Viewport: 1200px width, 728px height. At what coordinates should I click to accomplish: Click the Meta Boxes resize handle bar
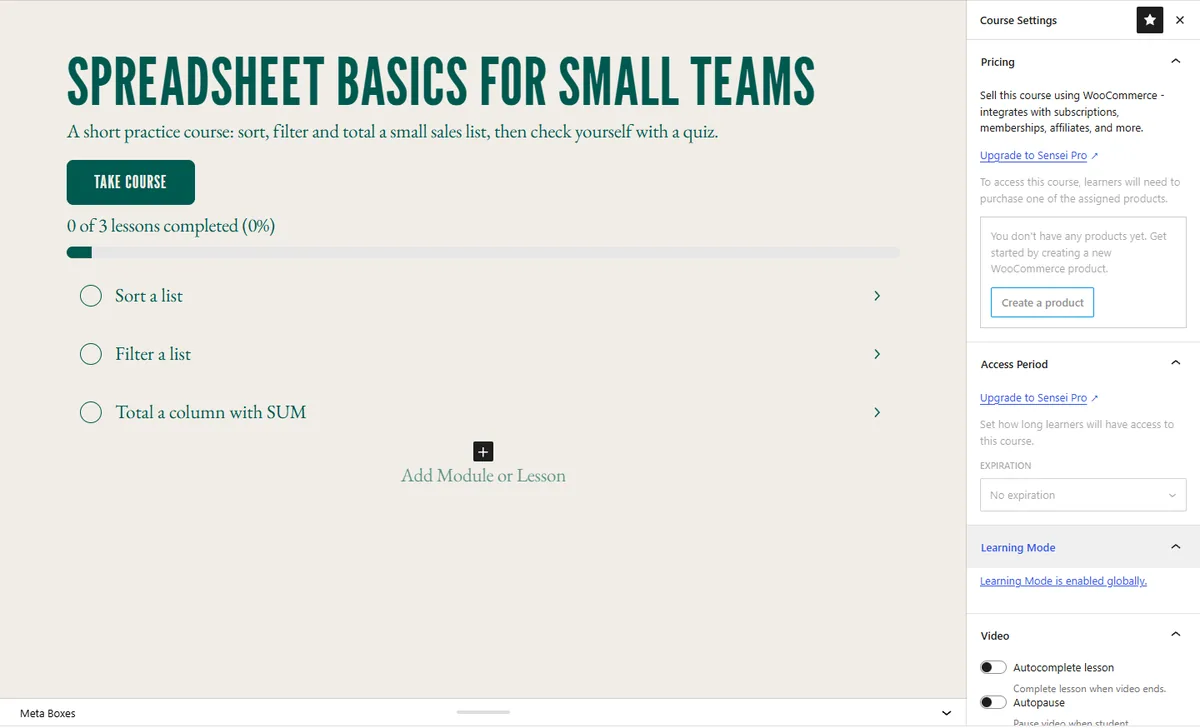pyautogui.click(x=483, y=712)
